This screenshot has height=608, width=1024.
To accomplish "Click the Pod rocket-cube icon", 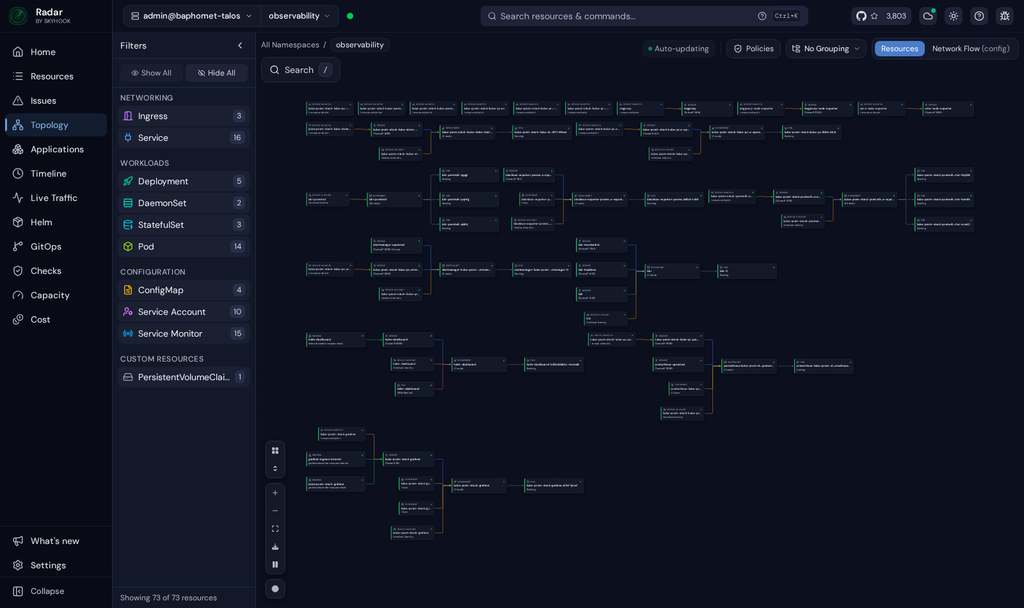I will click(x=128, y=246).
